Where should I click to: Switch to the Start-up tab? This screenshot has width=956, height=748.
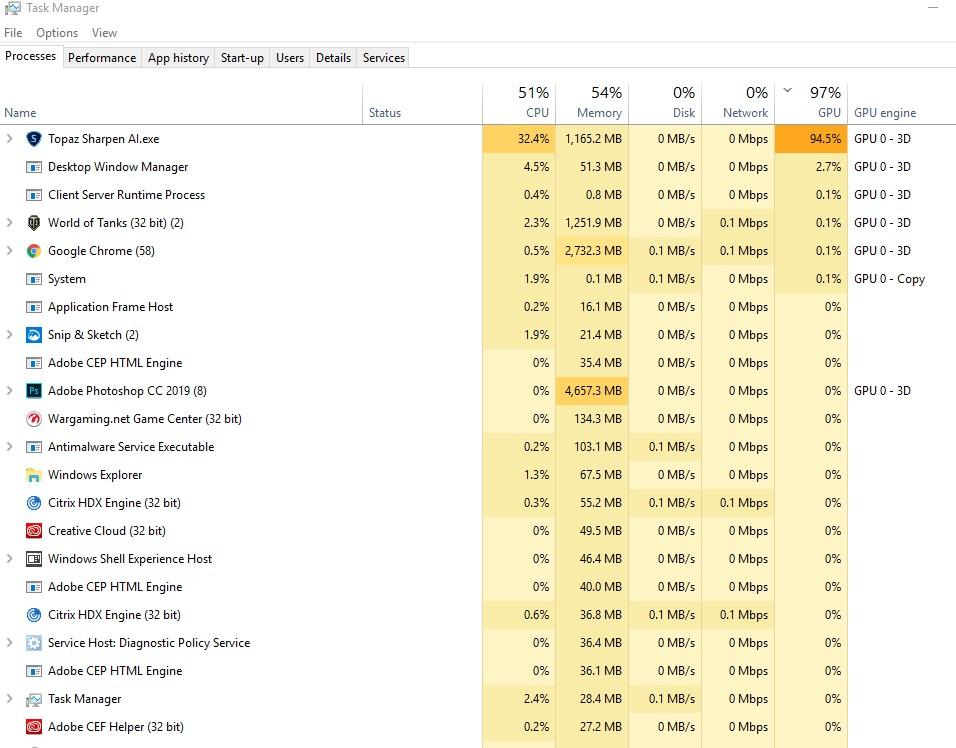tap(242, 58)
